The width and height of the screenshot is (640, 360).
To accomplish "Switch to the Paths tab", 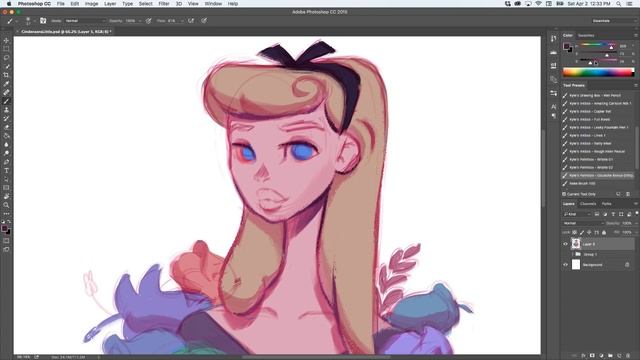I will (607, 204).
